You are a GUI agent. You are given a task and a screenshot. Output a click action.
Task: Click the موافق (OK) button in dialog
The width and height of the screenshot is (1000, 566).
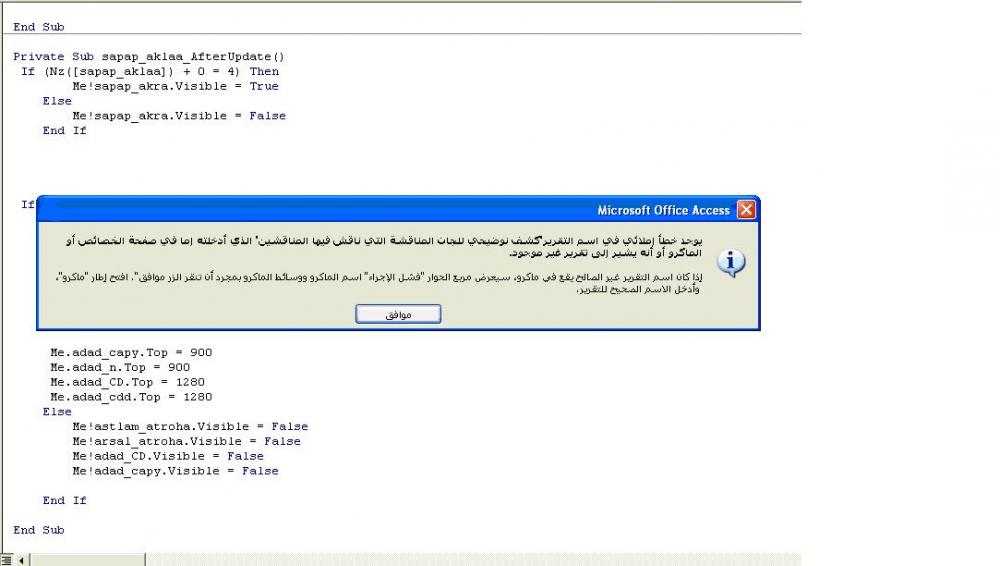[x=398, y=314]
